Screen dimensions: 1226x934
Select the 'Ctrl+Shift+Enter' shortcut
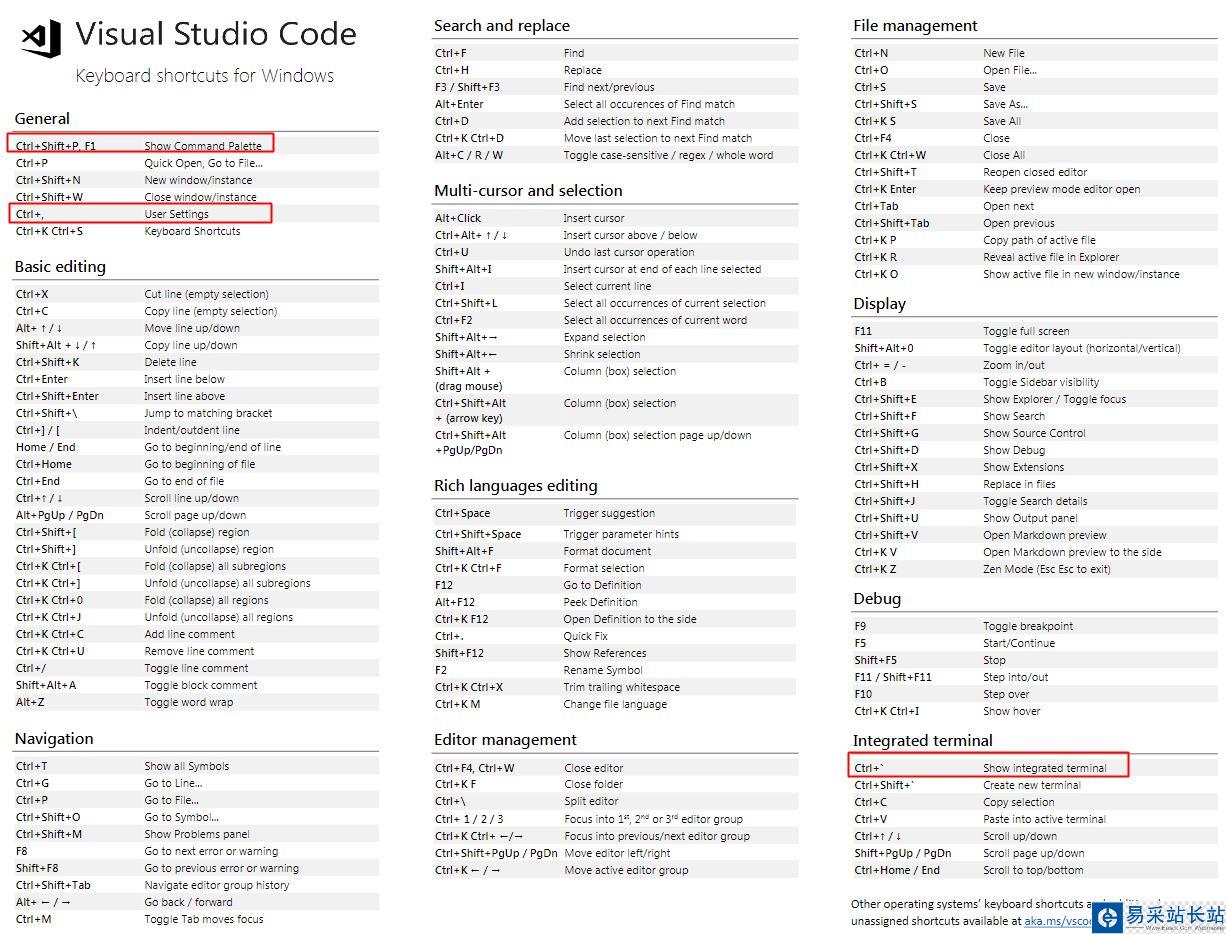click(57, 396)
